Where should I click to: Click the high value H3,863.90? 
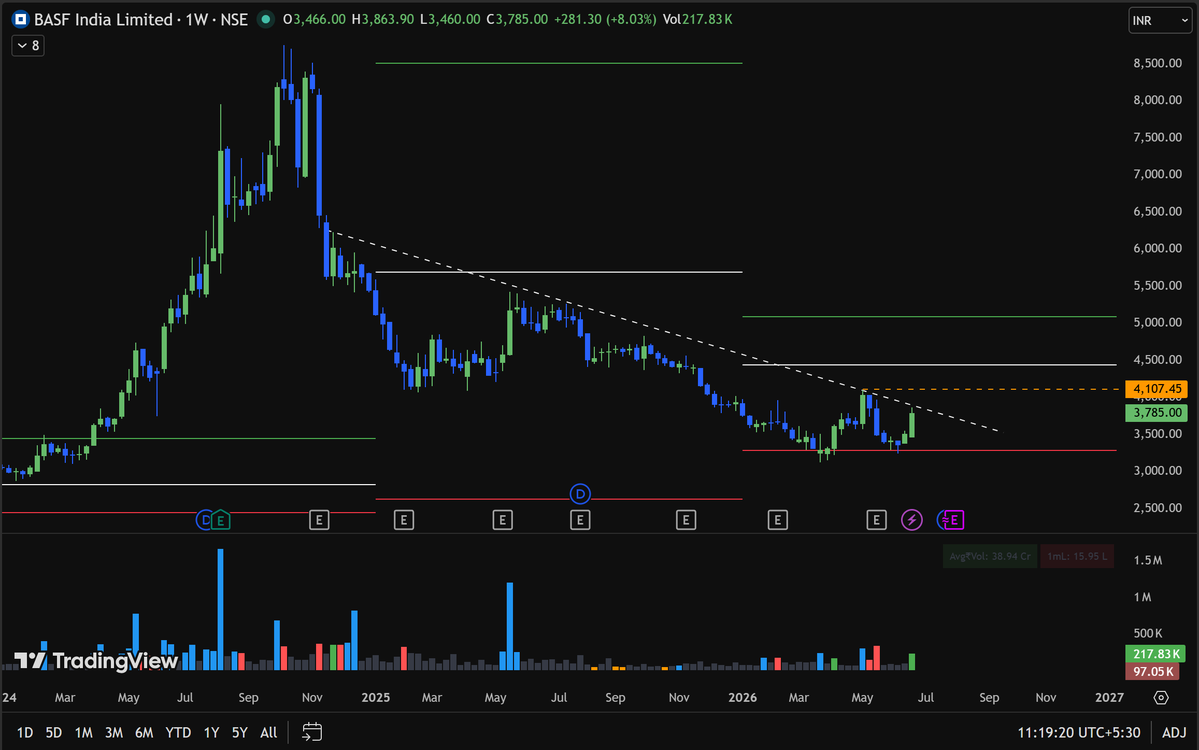coord(383,19)
